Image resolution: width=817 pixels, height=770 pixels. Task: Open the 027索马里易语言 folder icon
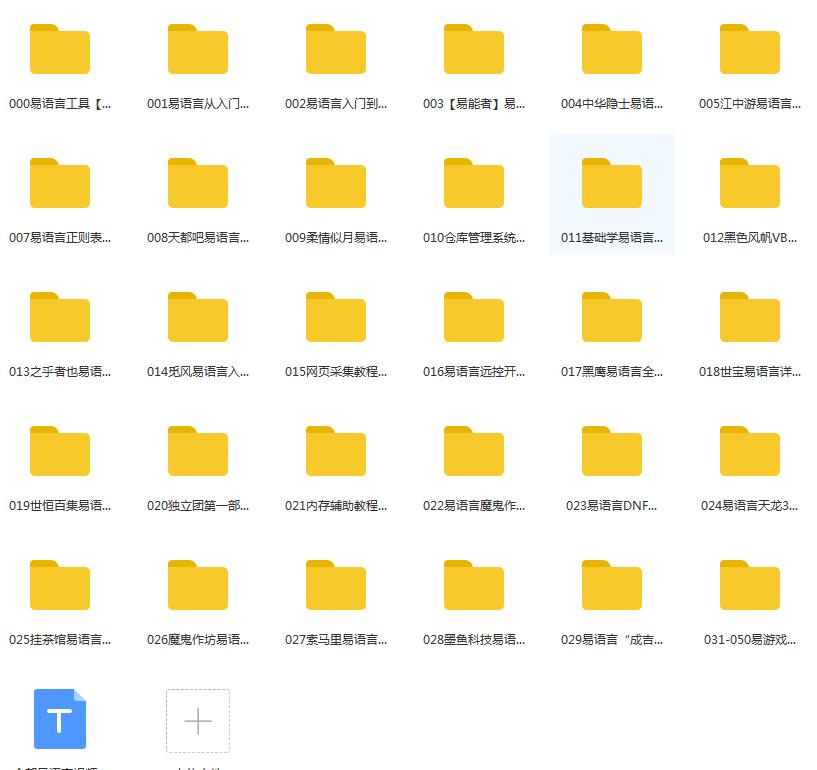point(336,585)
